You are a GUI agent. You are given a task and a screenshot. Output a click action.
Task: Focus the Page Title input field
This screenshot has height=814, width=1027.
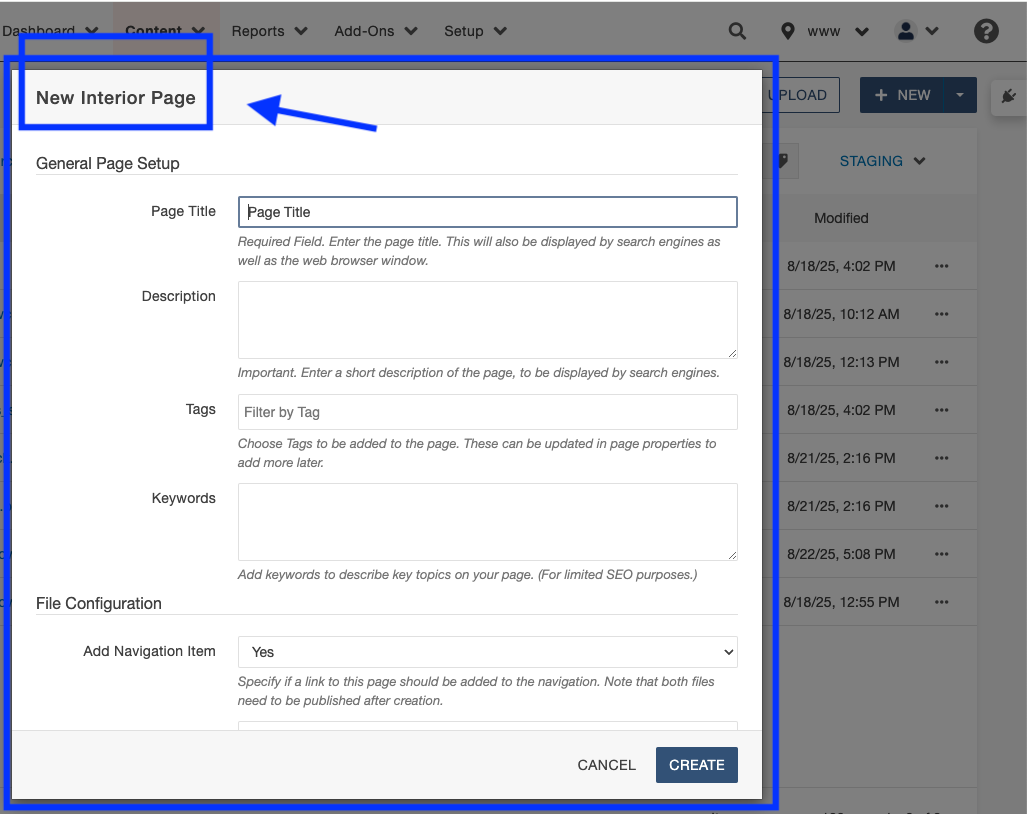click(487, 212)
